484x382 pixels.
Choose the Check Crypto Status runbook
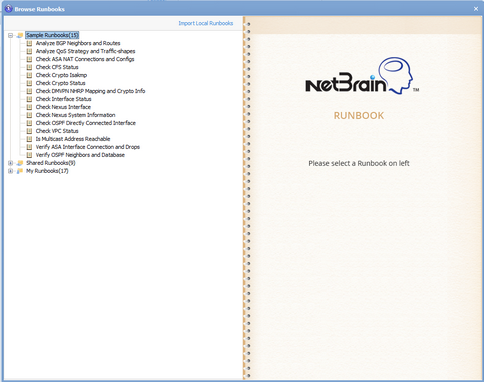pyautogui.click(x=61, y=83)
